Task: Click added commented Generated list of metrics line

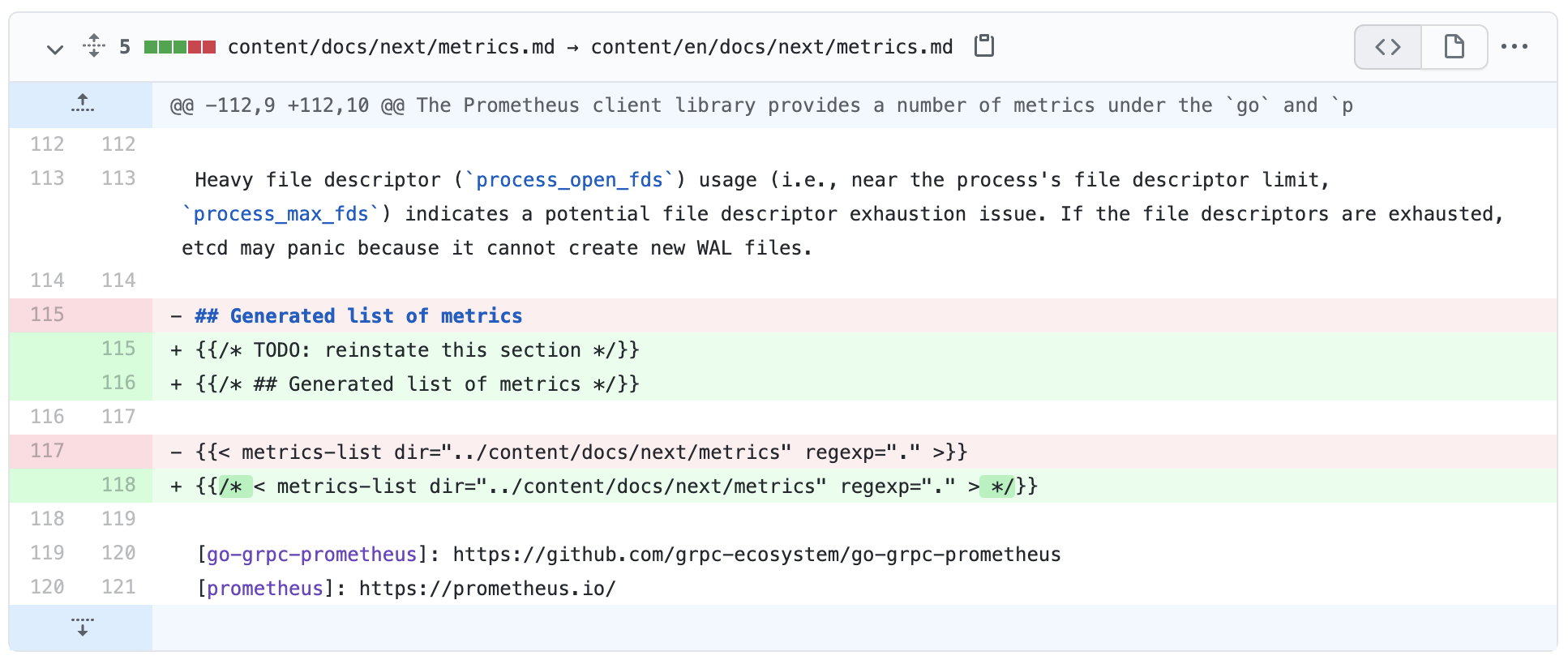Action: coord(417,384)
